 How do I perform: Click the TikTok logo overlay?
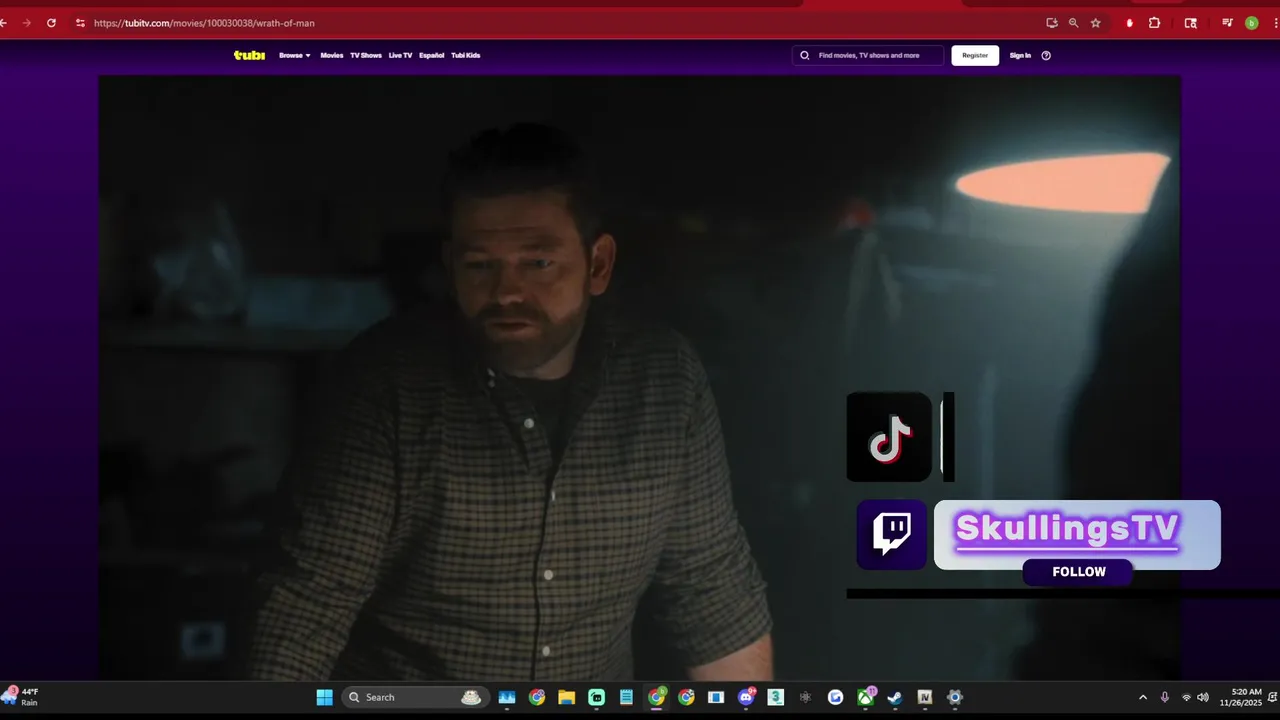point(889,437)
